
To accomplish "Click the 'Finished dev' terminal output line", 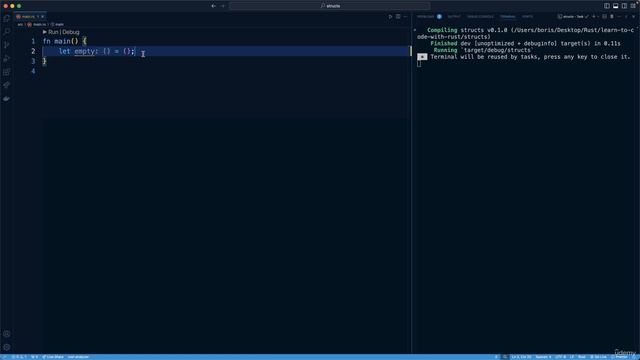I will (x=525, y=43).
